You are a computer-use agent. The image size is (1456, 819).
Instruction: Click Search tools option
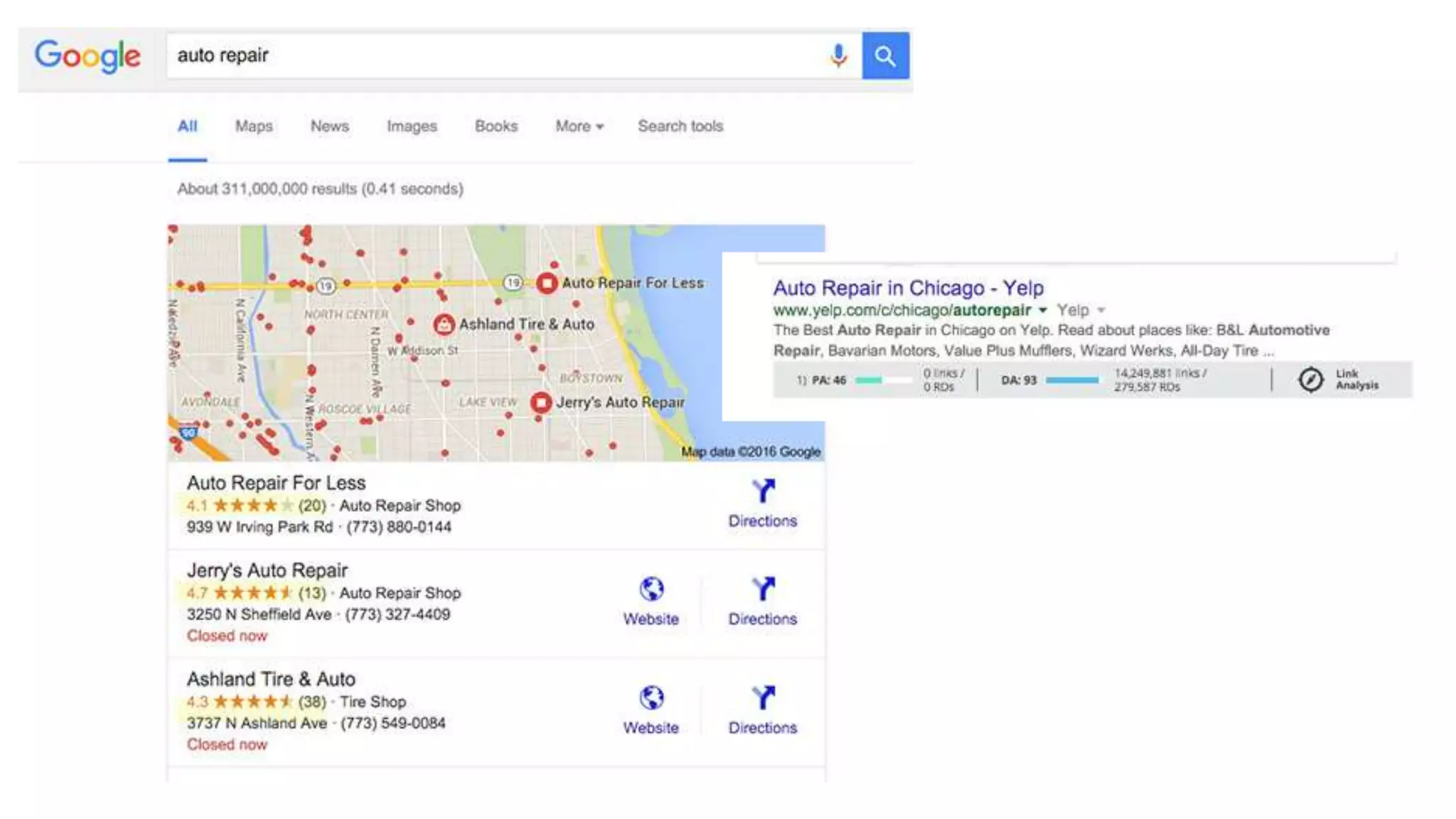[x=680, y=126]
